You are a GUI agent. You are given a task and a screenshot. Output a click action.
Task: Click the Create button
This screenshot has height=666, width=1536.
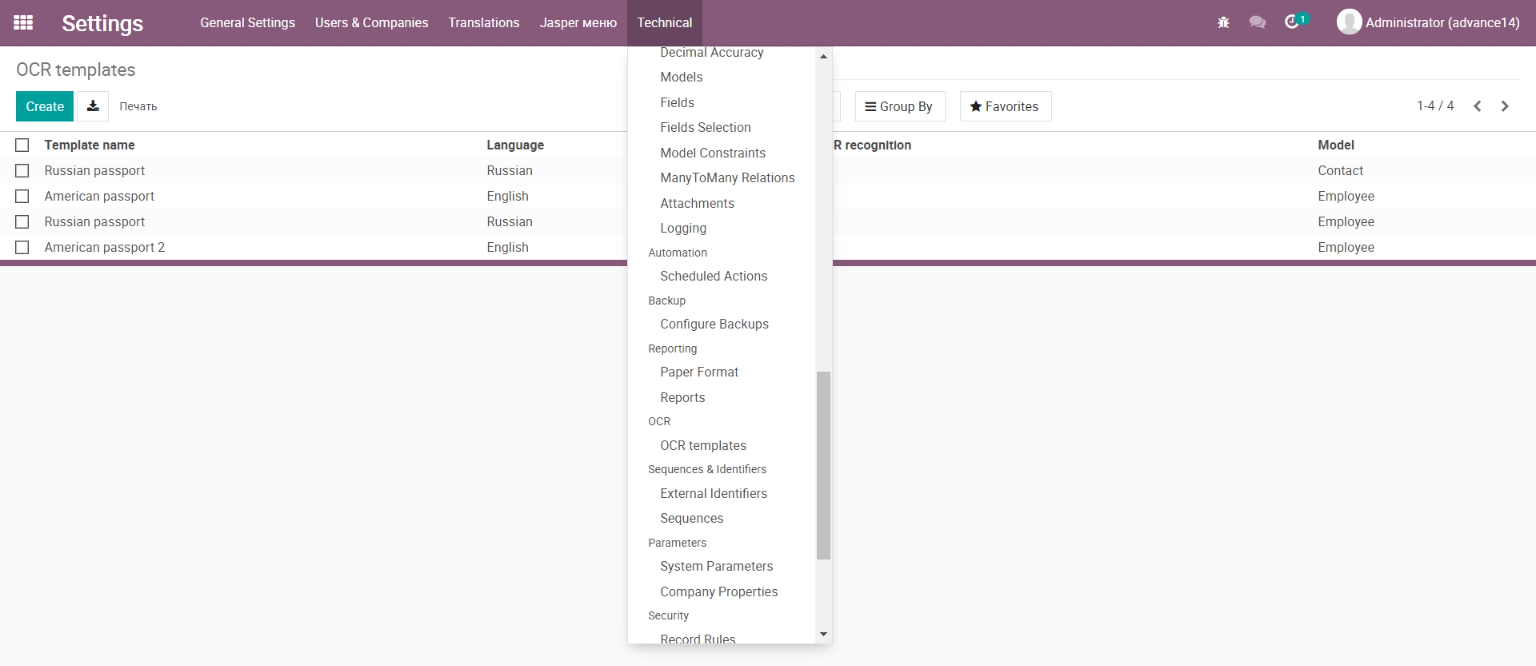[45, 106]
